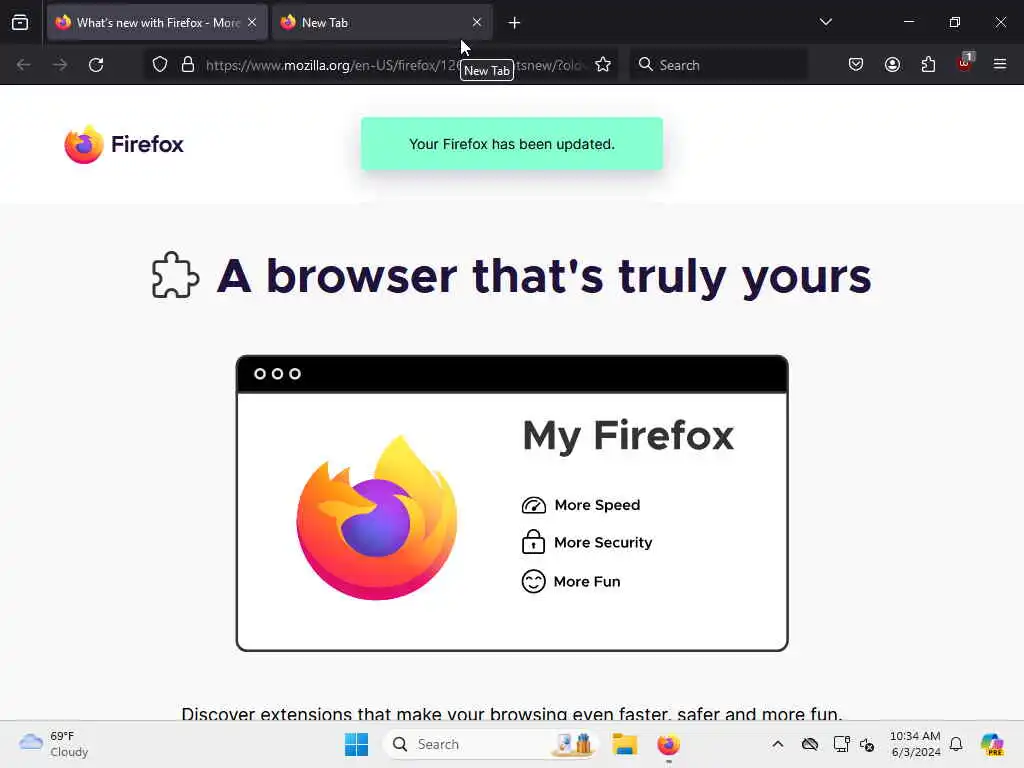
Task: Click the Discover extensions paragraph text
Action: [512, 713]
